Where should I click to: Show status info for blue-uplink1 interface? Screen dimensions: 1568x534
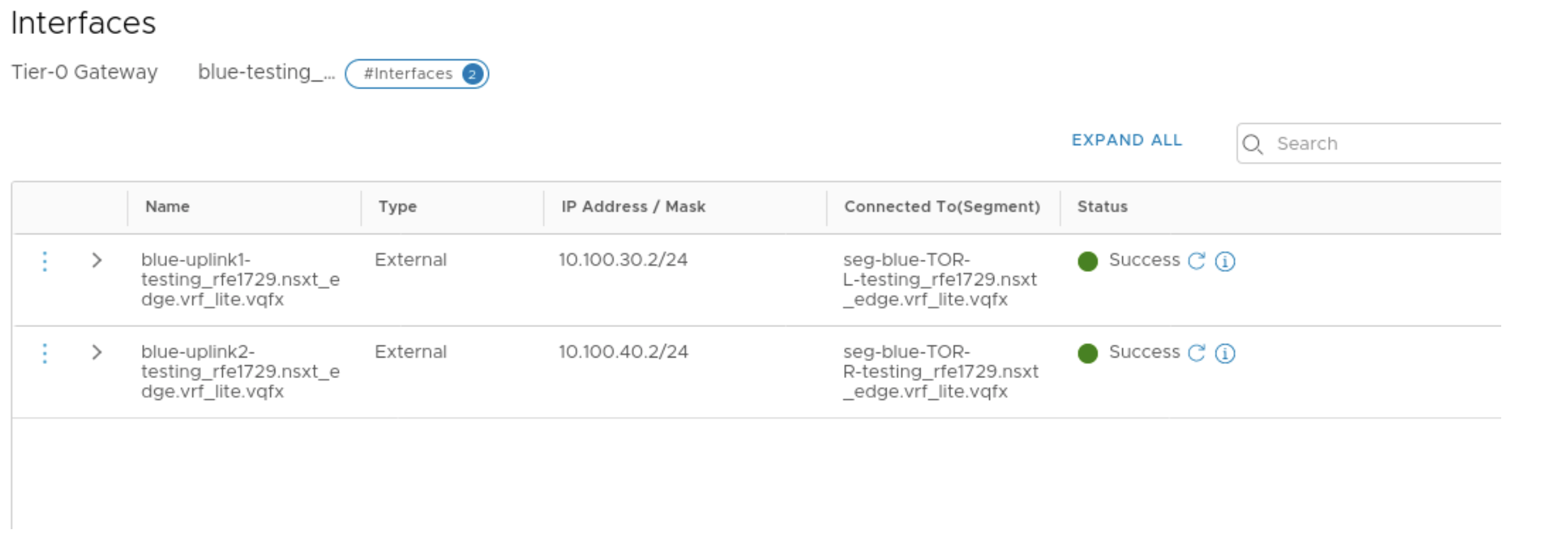coord(1225,262)
